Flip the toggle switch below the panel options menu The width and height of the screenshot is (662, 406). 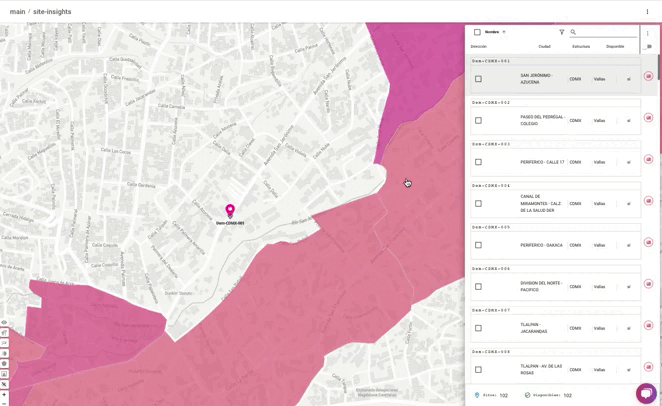pos(648,46)
